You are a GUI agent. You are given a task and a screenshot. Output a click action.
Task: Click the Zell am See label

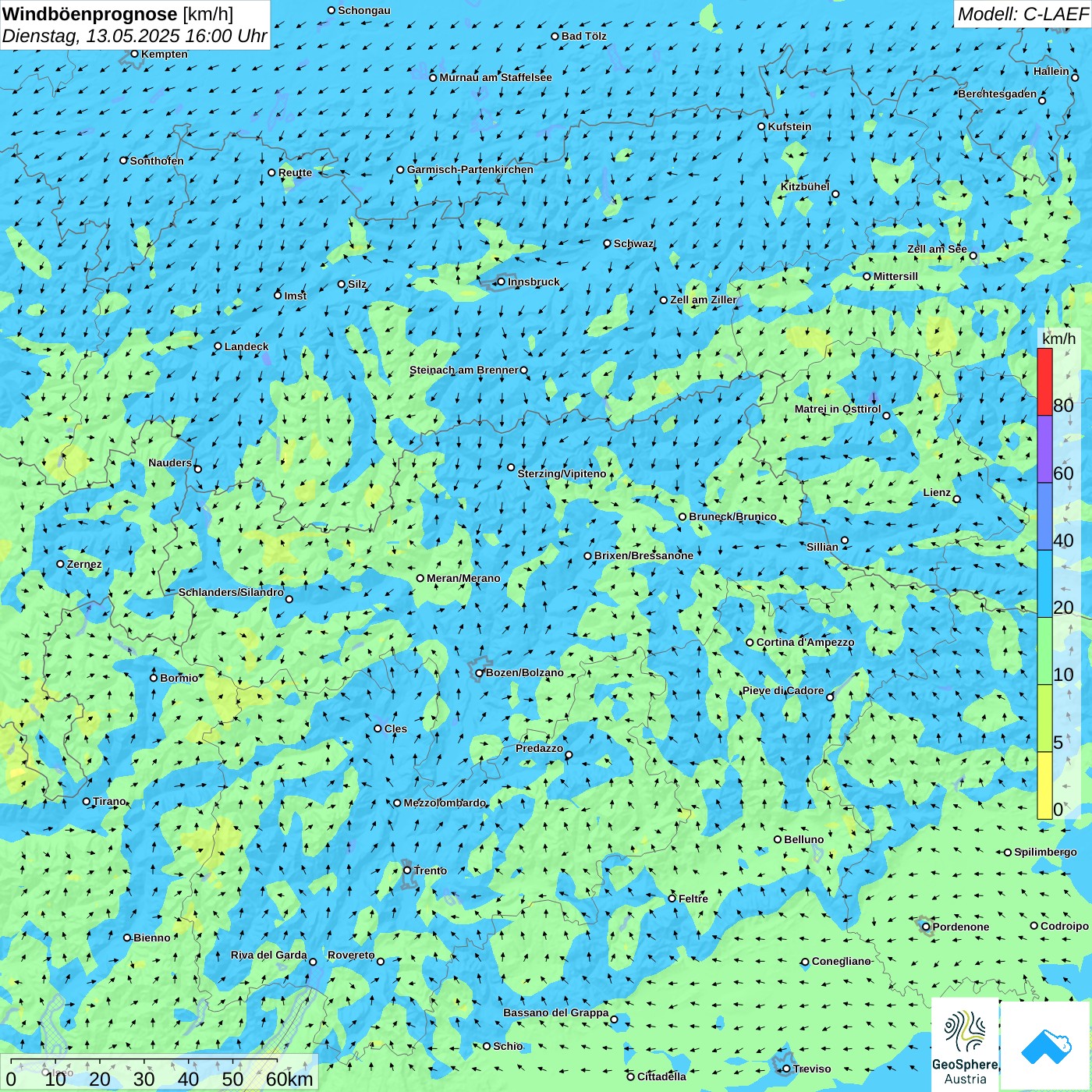coord(937,249)
